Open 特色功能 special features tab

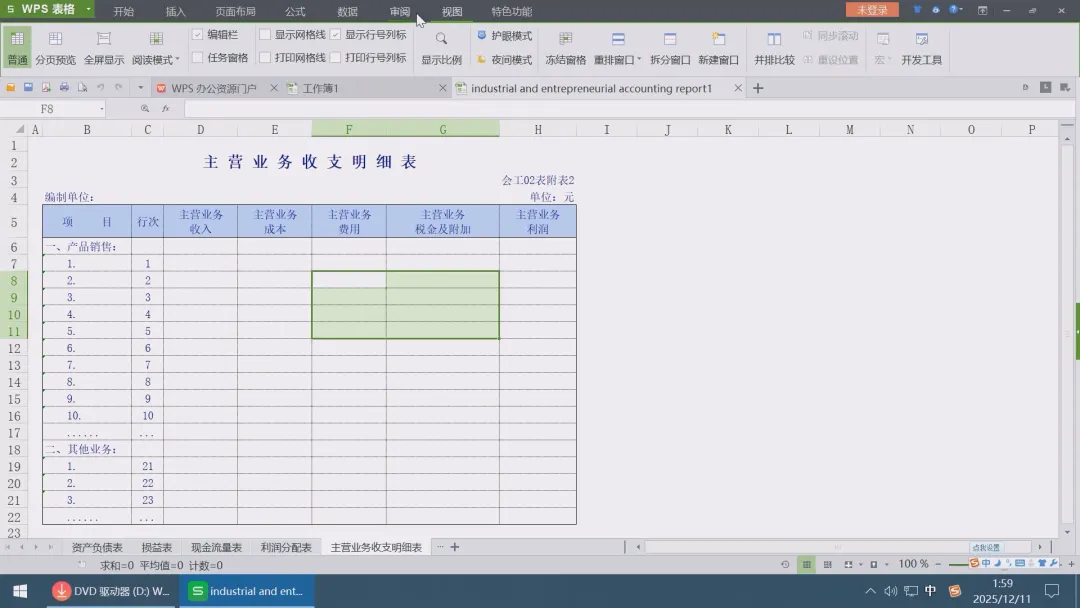(511, 12)
